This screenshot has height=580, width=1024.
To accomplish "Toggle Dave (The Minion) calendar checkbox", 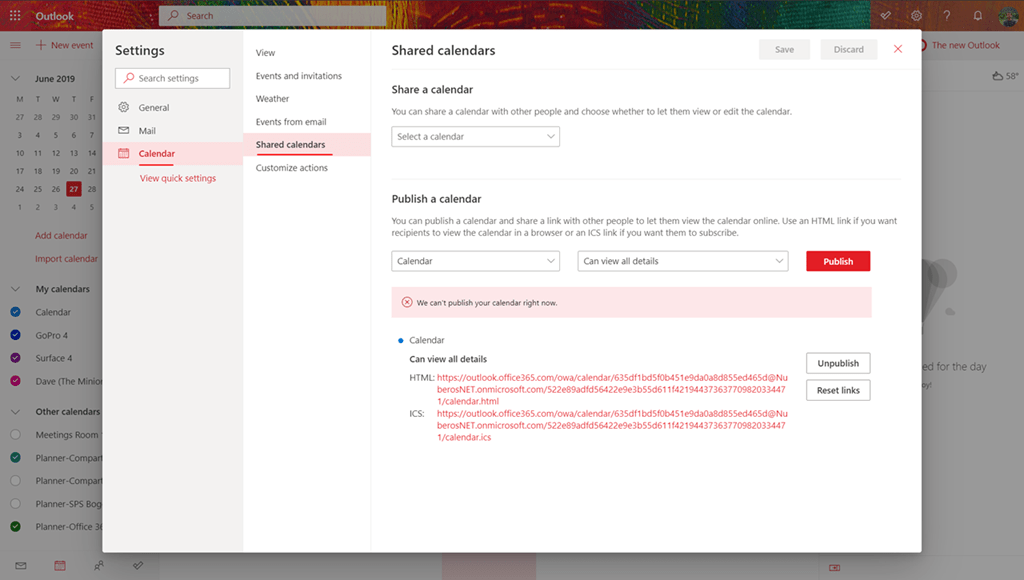I will click(16, 381).
